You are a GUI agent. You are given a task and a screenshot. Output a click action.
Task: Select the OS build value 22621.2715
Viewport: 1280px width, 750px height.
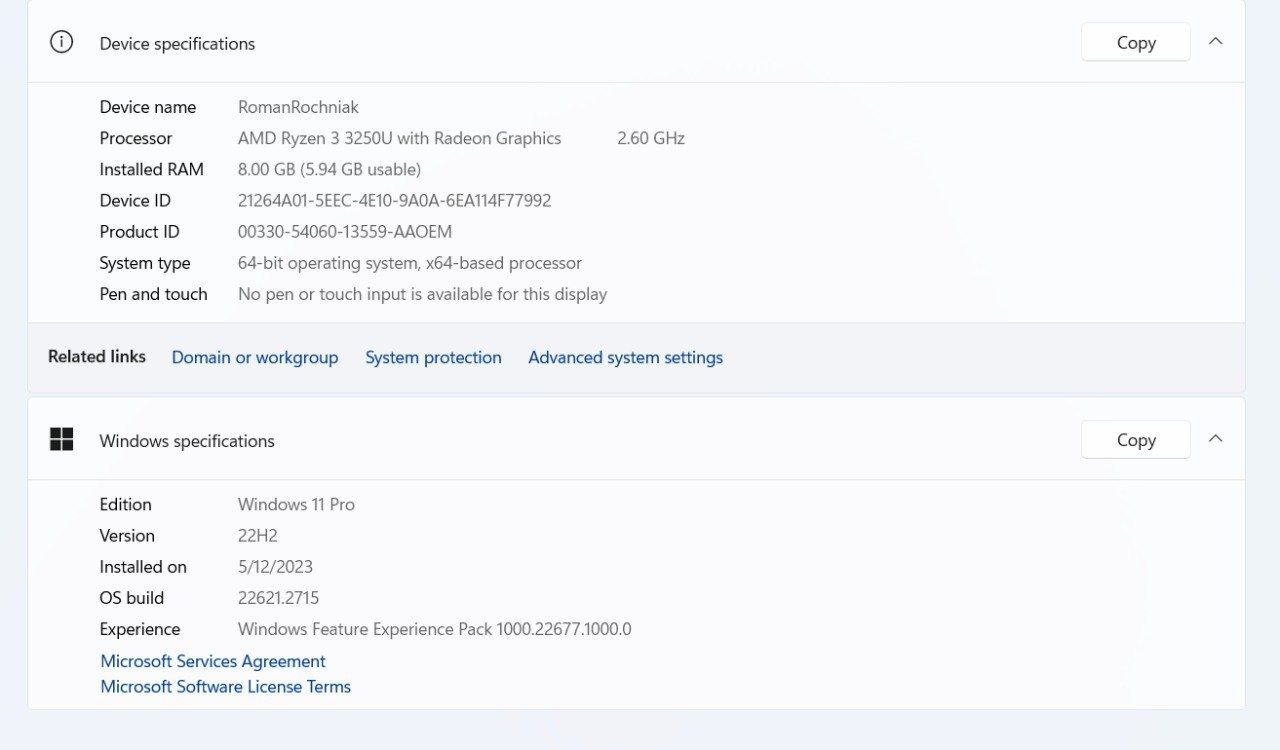pyautogui.click(x=278, y=597)
